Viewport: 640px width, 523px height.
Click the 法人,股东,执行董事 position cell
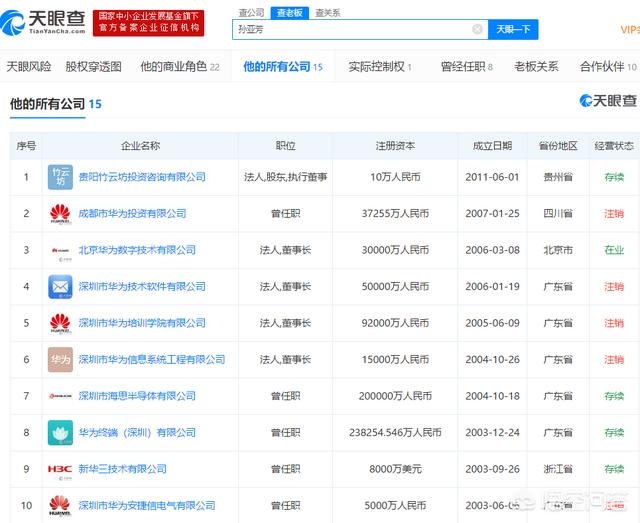(285, 177)
